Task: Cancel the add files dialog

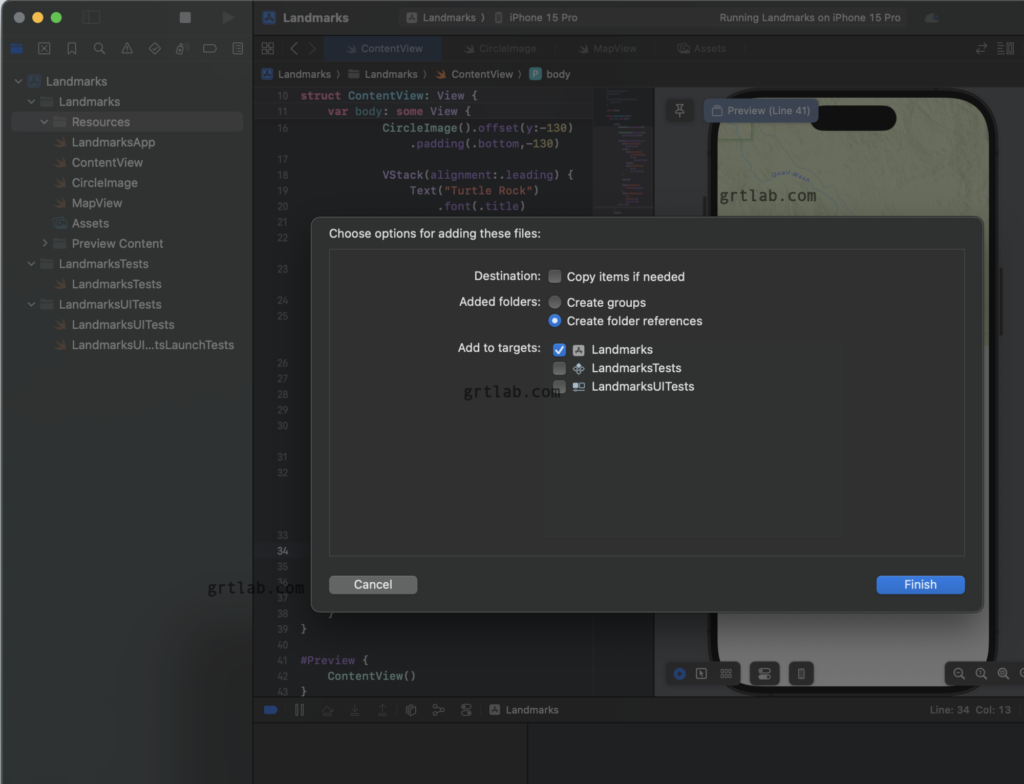Action: tap(372, 584)
